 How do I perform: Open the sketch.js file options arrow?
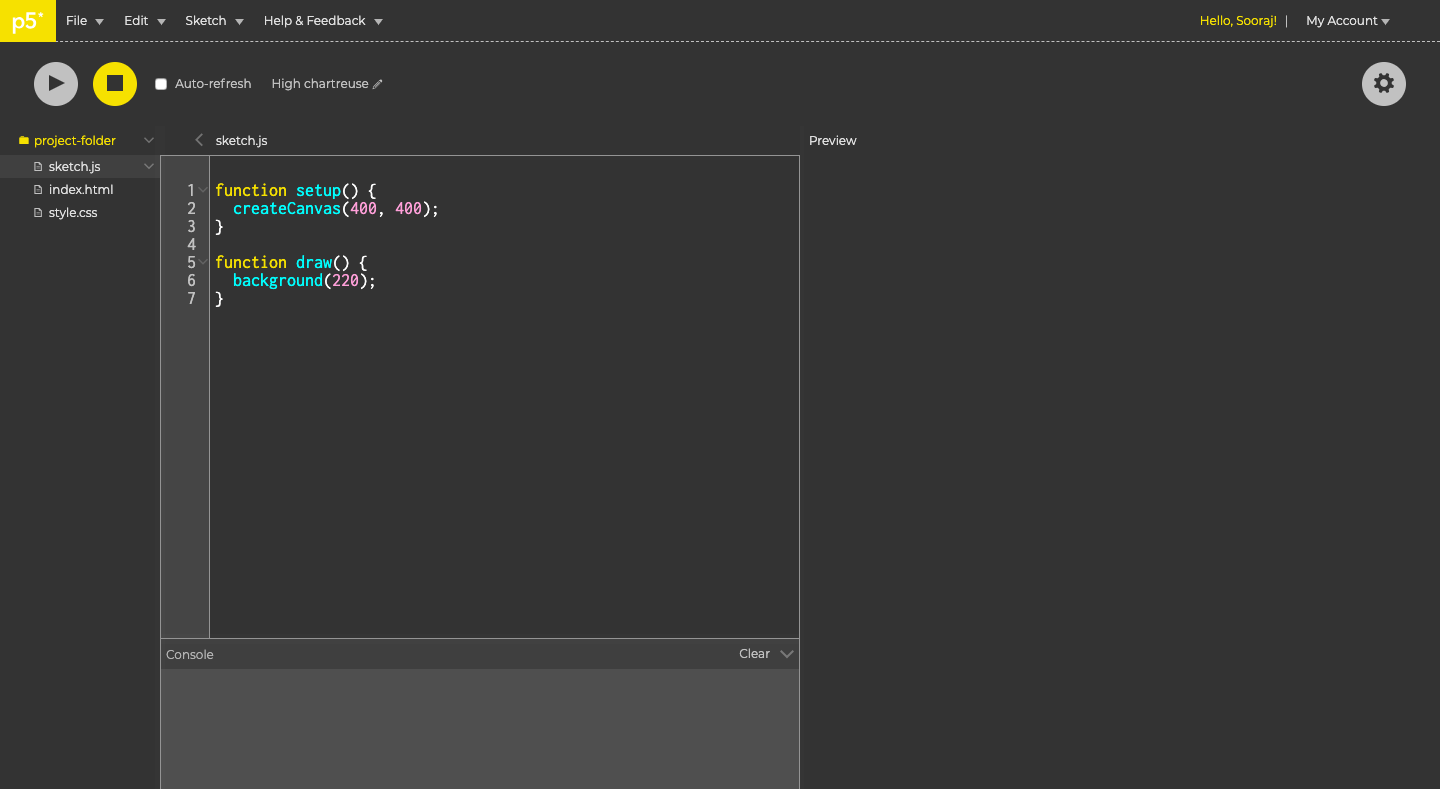[x=149, y=166]
